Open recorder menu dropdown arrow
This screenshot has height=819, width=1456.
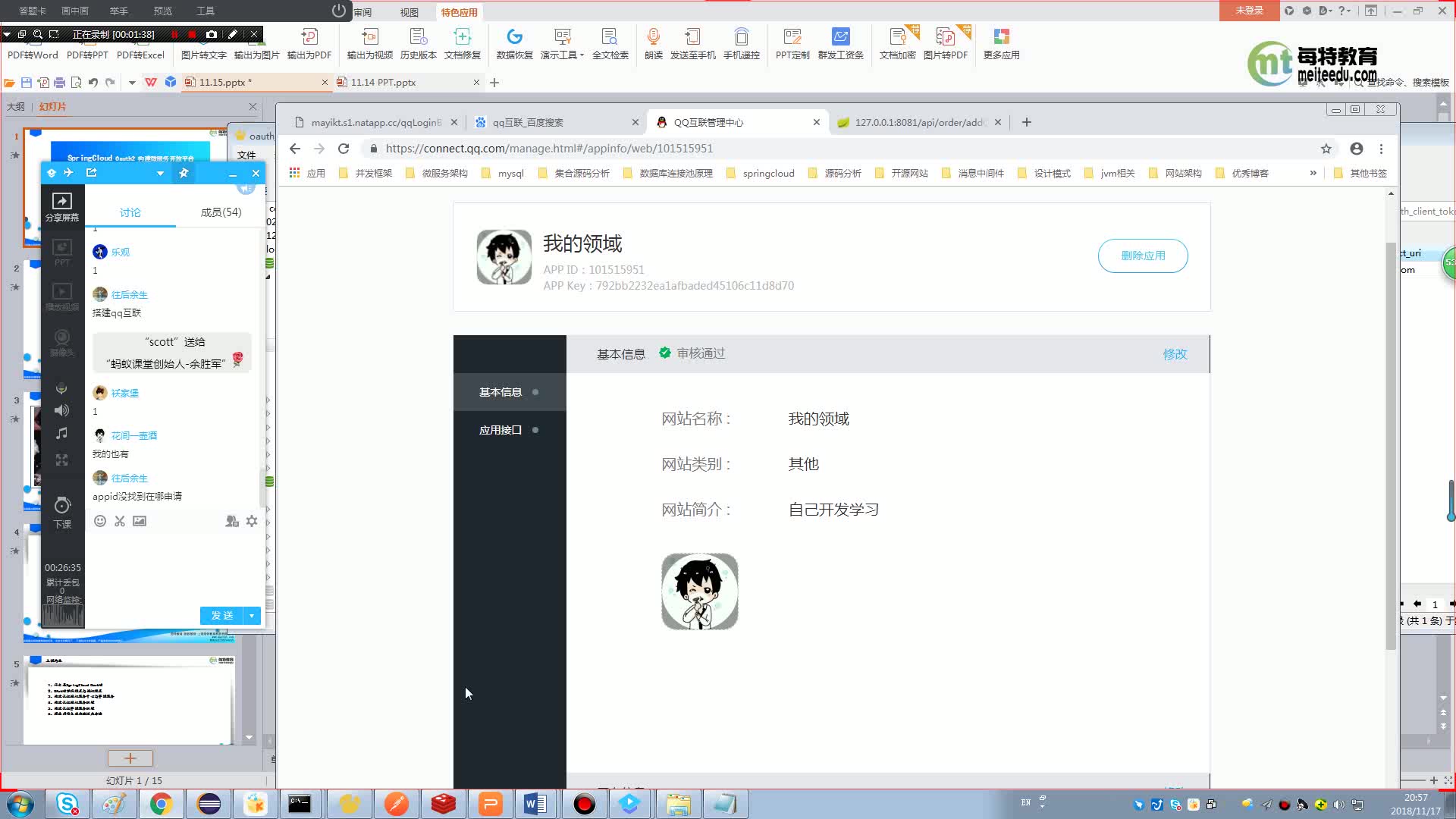click(x=7, y=34)
